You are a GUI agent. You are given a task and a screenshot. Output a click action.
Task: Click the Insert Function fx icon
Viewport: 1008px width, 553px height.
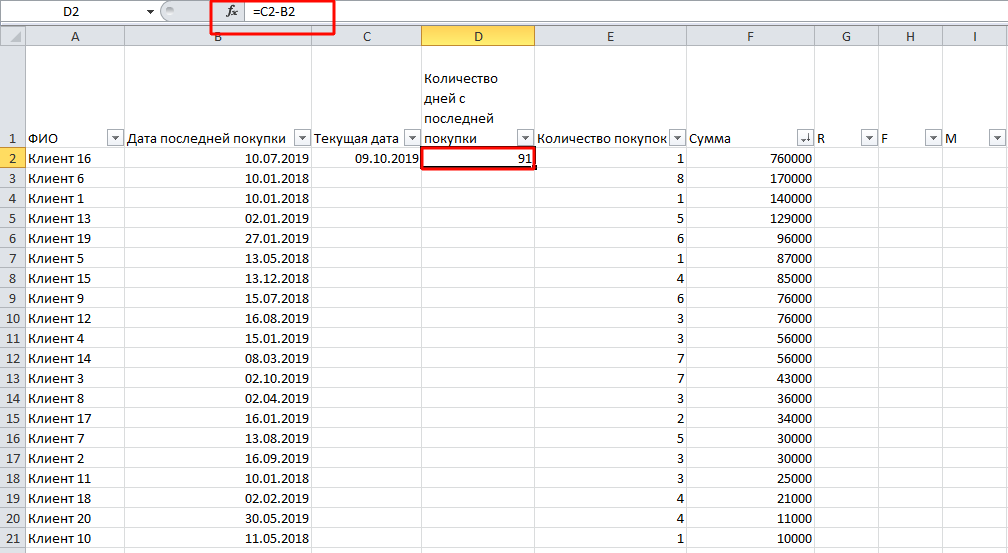232,12
